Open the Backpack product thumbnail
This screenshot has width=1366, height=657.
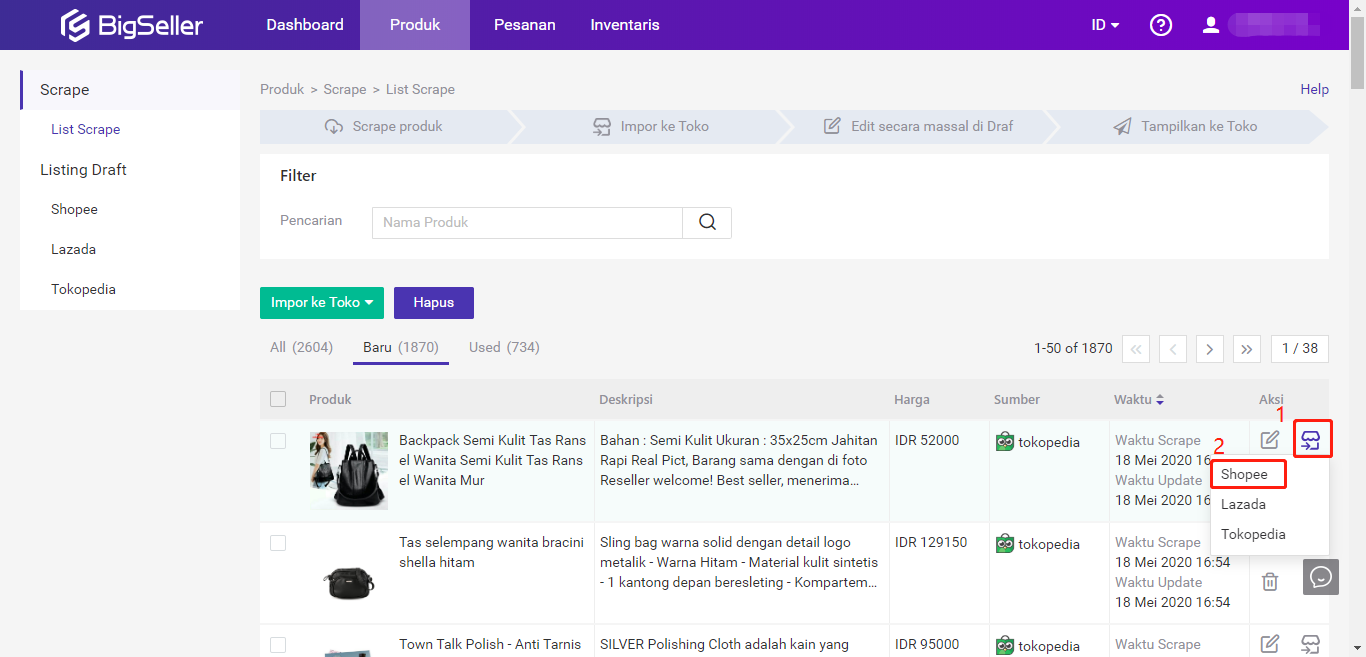pos(349,471)
